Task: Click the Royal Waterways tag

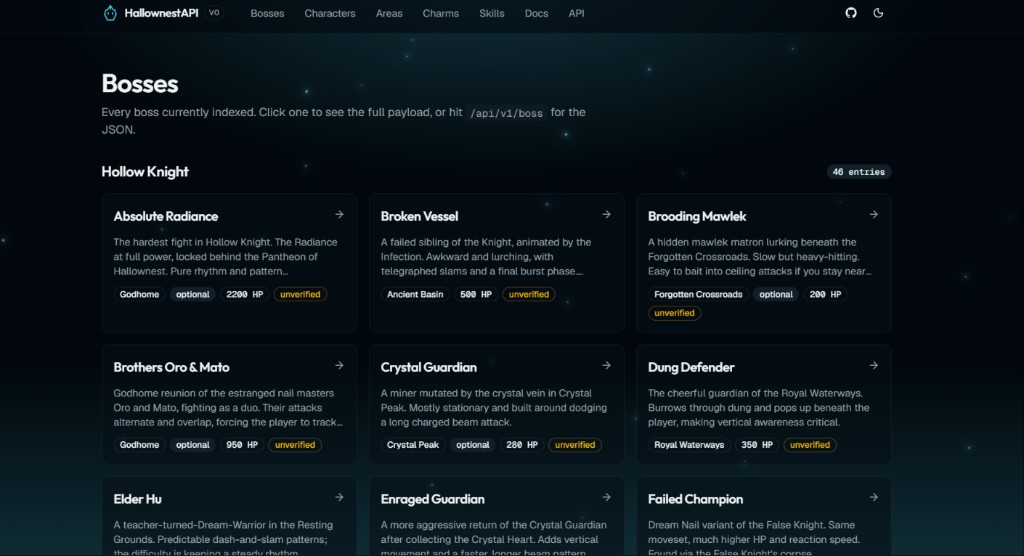Action: (x=689, y=445)
